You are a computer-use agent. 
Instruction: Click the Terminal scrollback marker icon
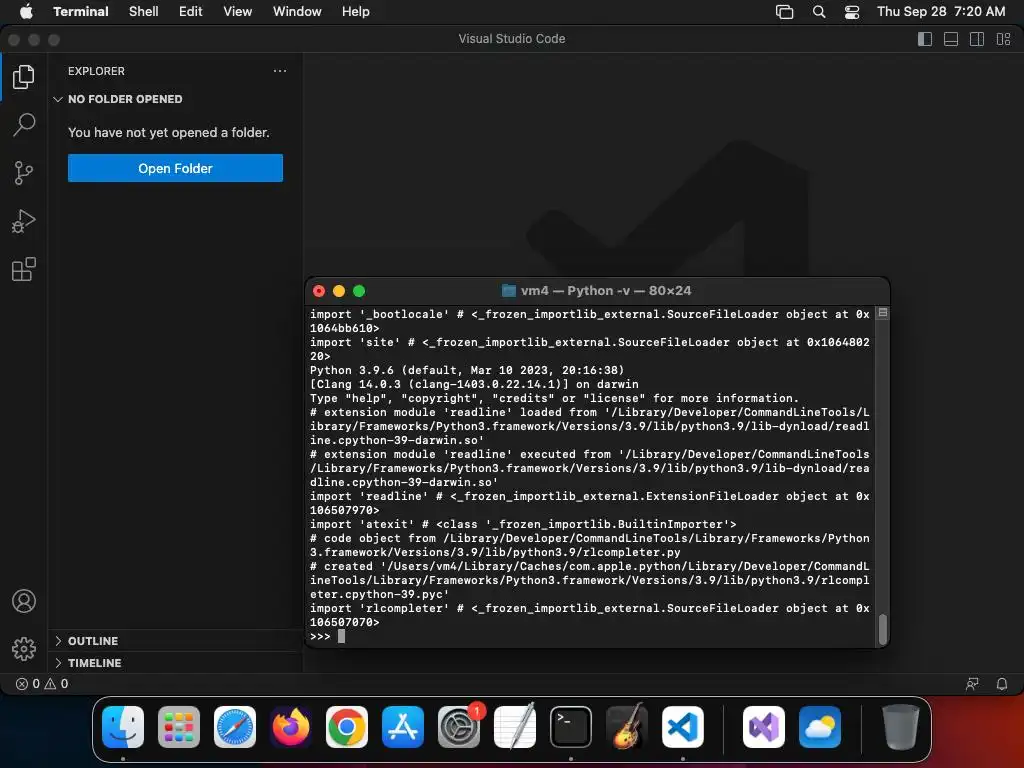[x=883, y=313]
